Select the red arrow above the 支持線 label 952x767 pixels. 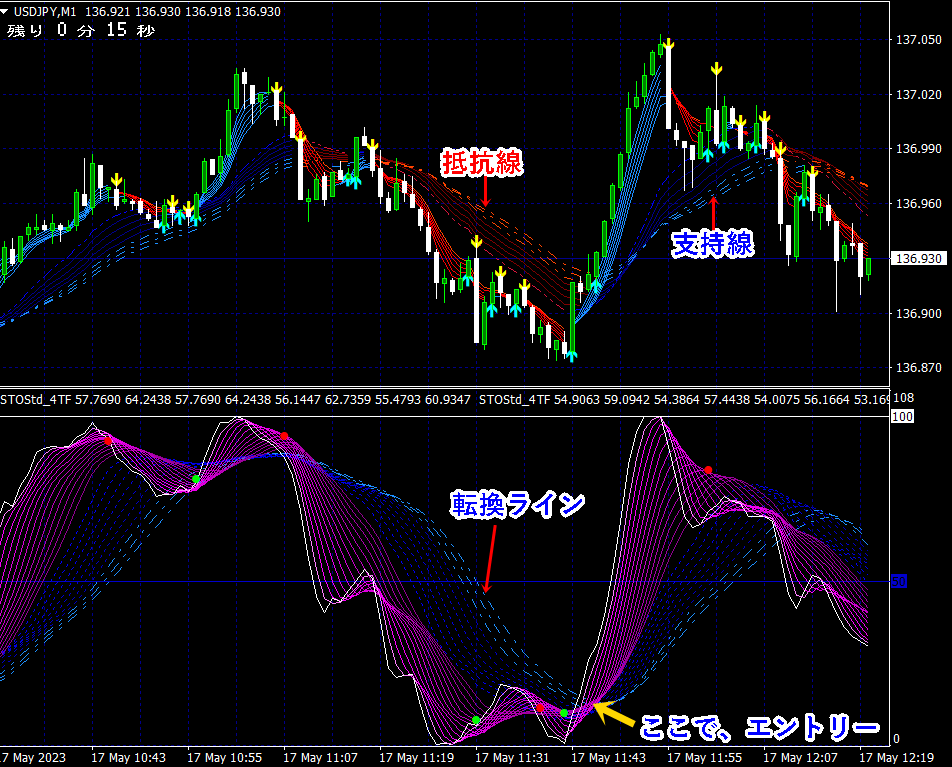point(713,212)
